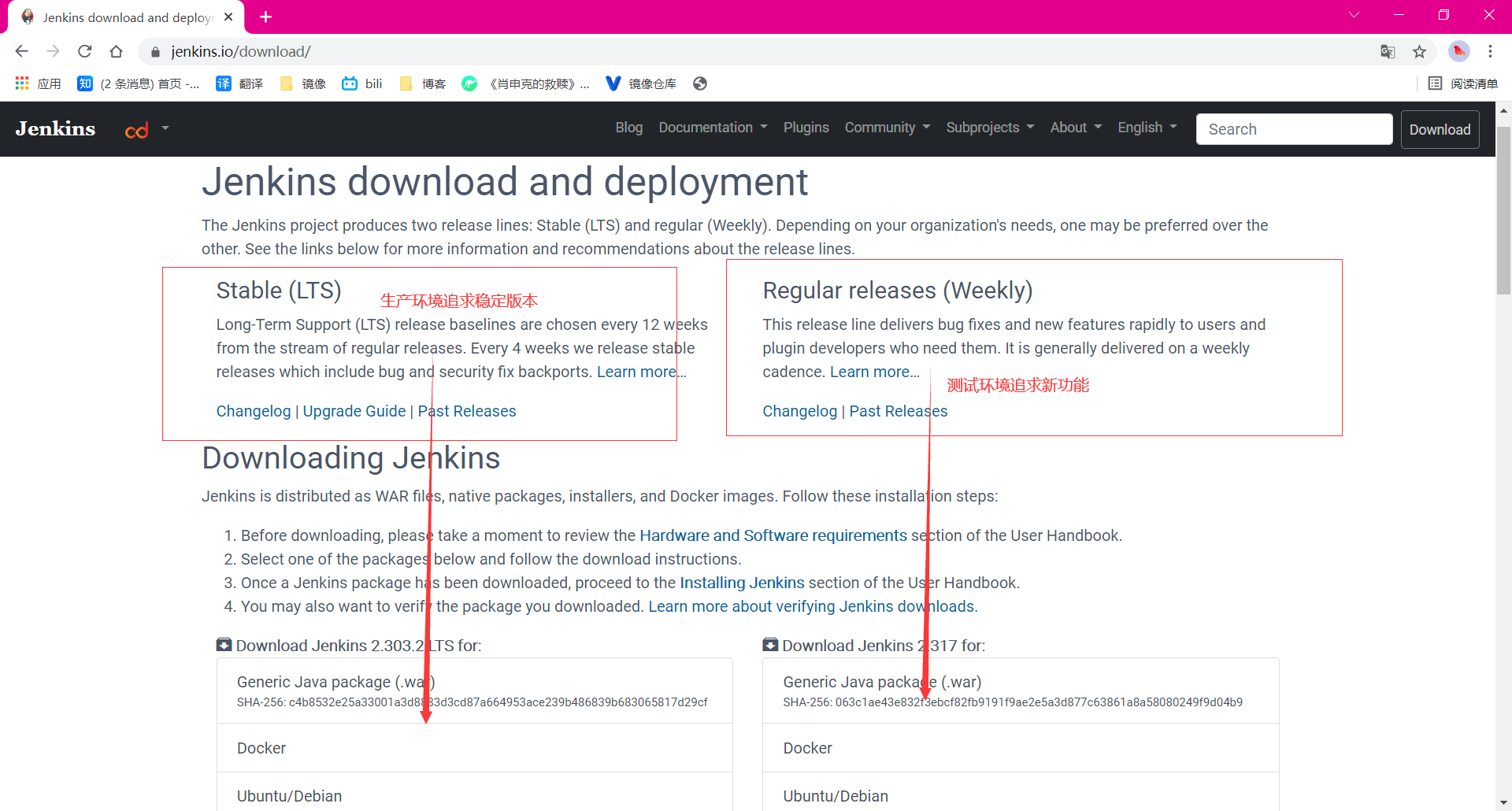Open the 翻译 bookmark
Screen dimensions: 1512x811
239,83
